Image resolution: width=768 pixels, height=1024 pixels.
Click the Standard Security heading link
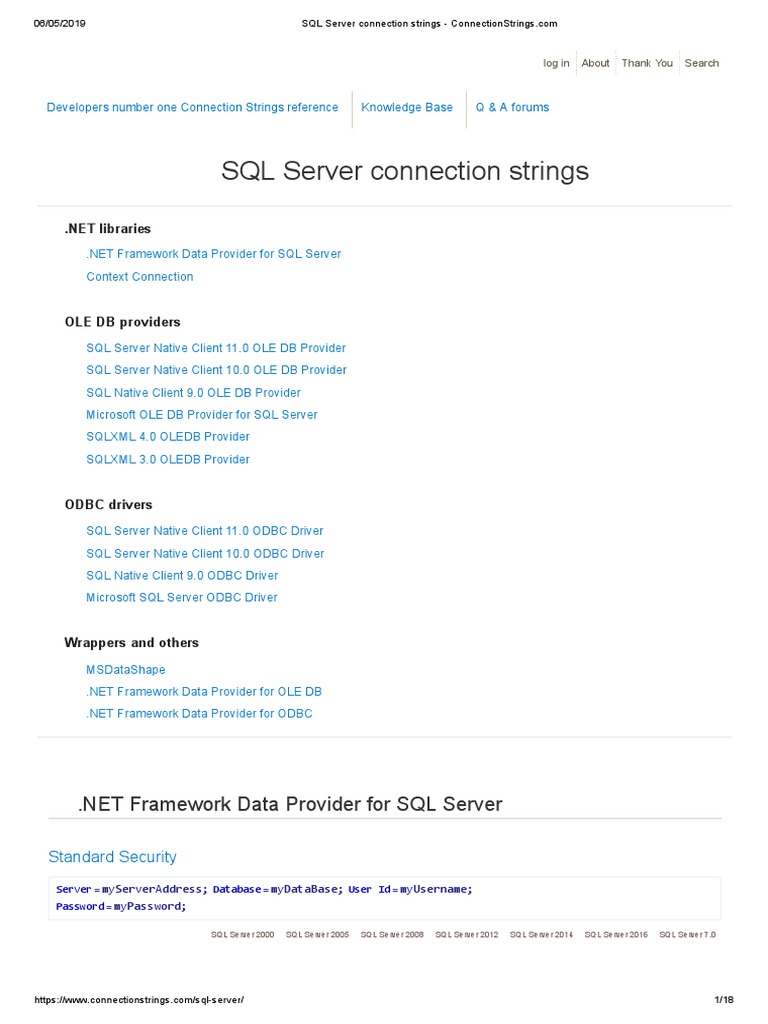tap(112, 857)
